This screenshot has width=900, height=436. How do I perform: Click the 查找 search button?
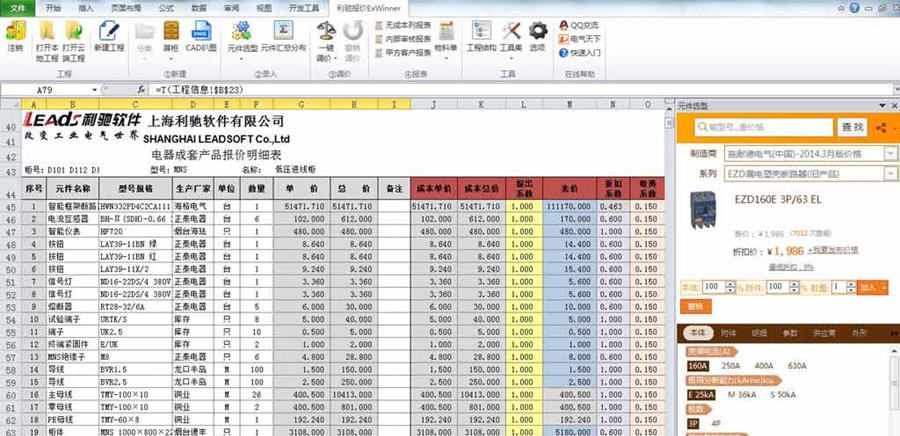coord(852,127)
